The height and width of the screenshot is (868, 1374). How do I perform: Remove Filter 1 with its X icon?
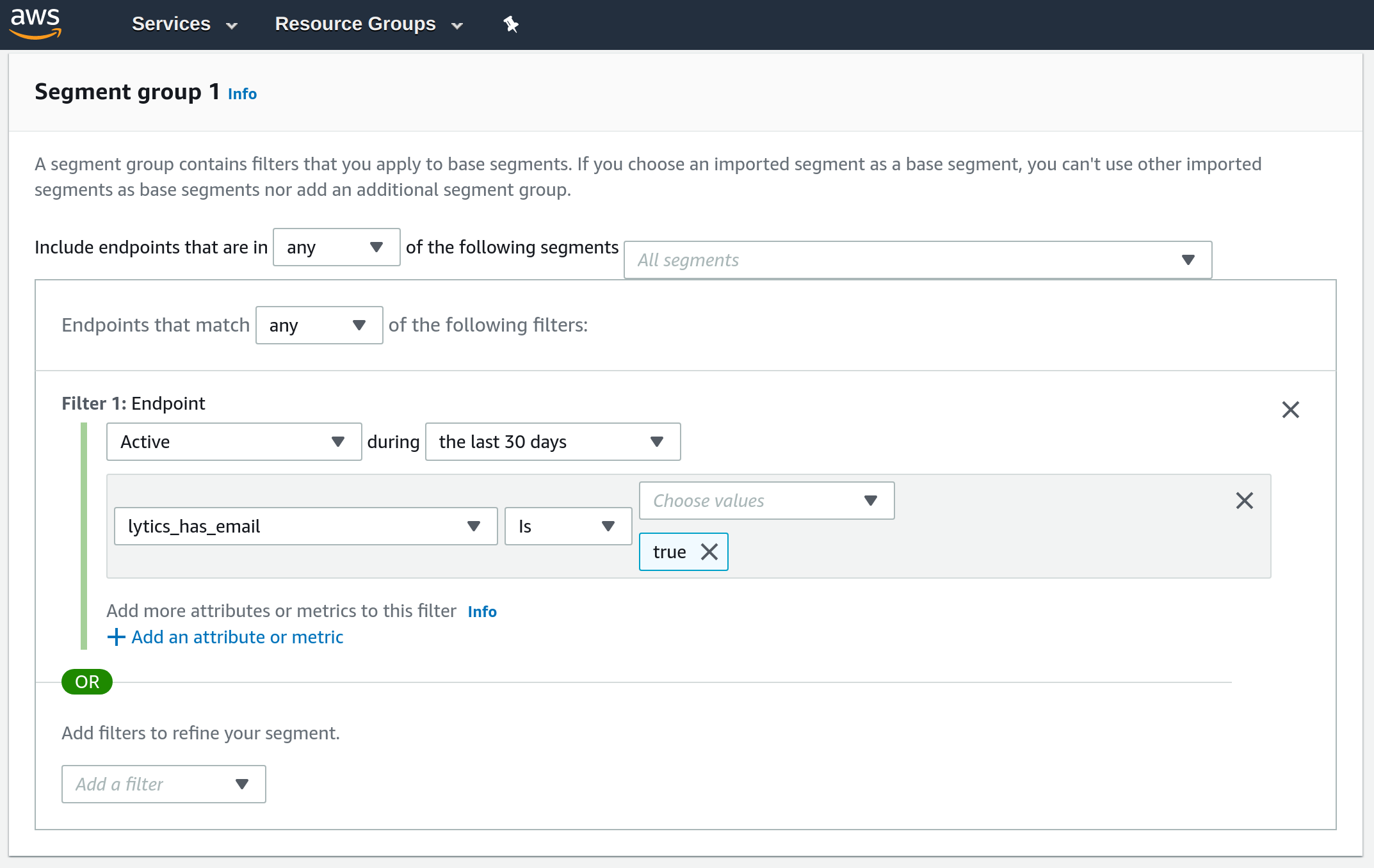[1290, 410]
